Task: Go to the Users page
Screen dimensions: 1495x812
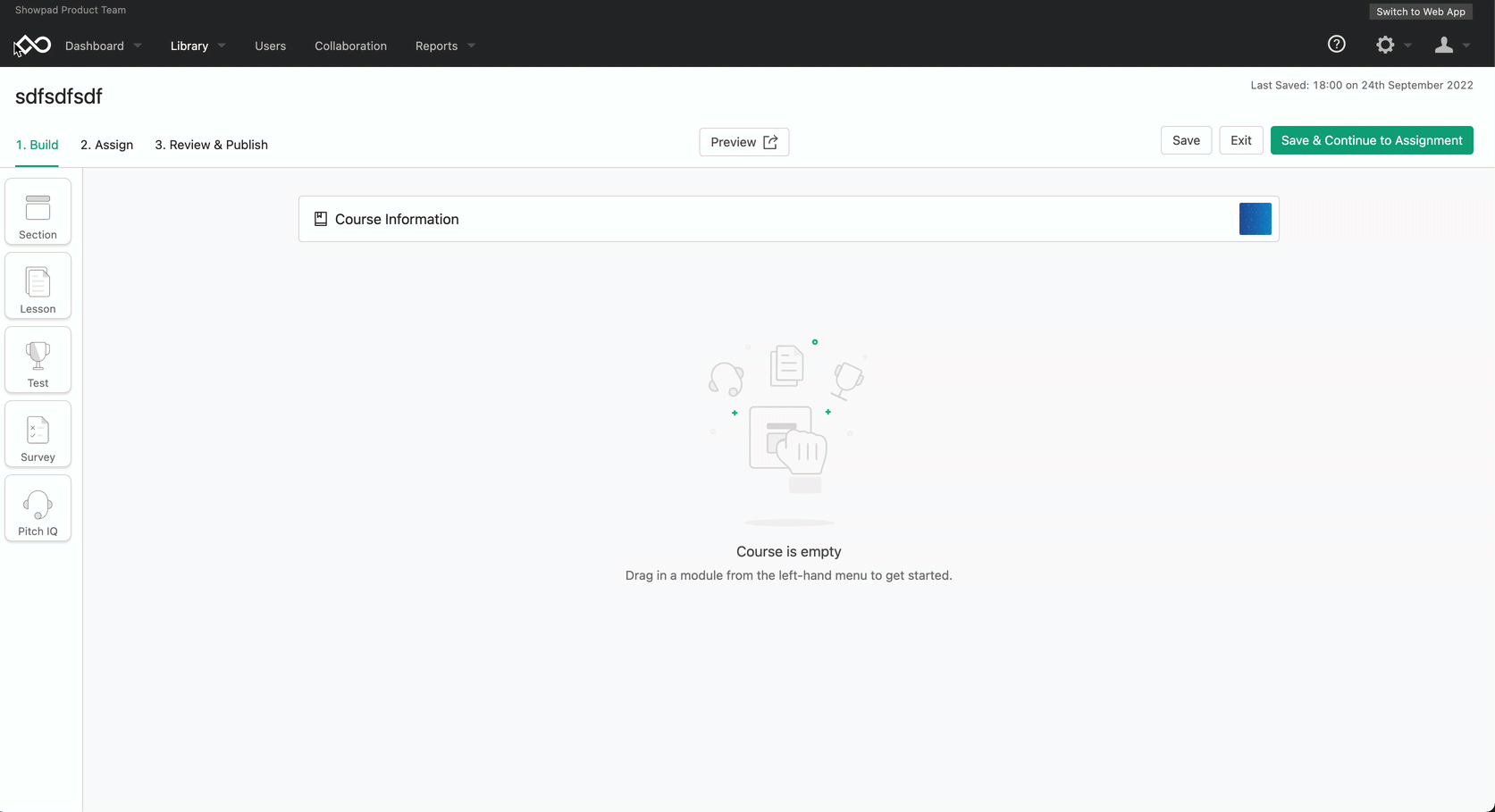Action: click(270, 46)
